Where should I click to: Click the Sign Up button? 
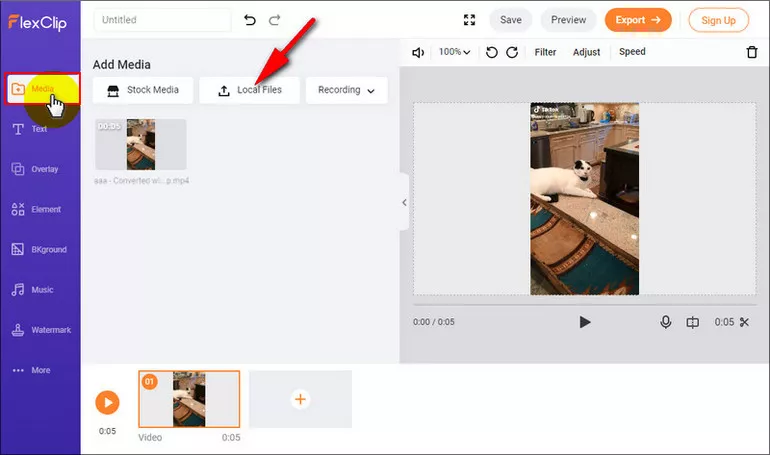(718, 21)
